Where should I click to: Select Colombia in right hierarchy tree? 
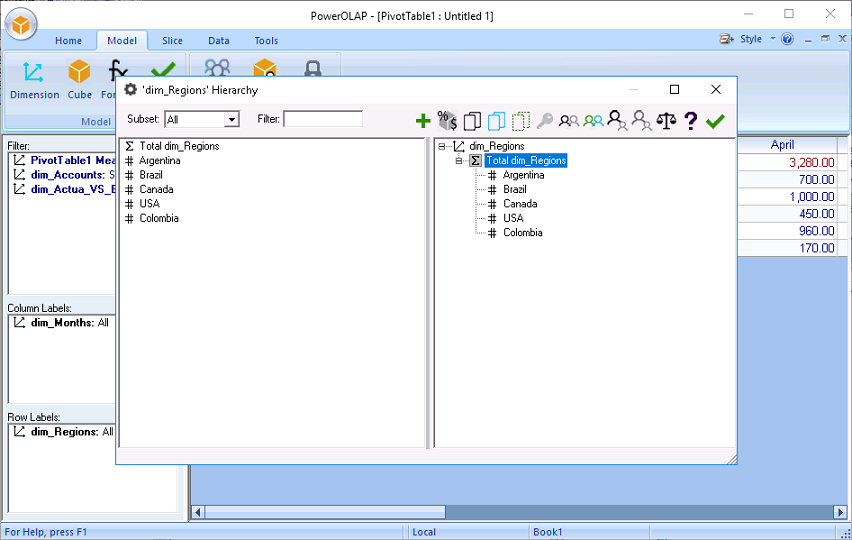coord(522,233)
